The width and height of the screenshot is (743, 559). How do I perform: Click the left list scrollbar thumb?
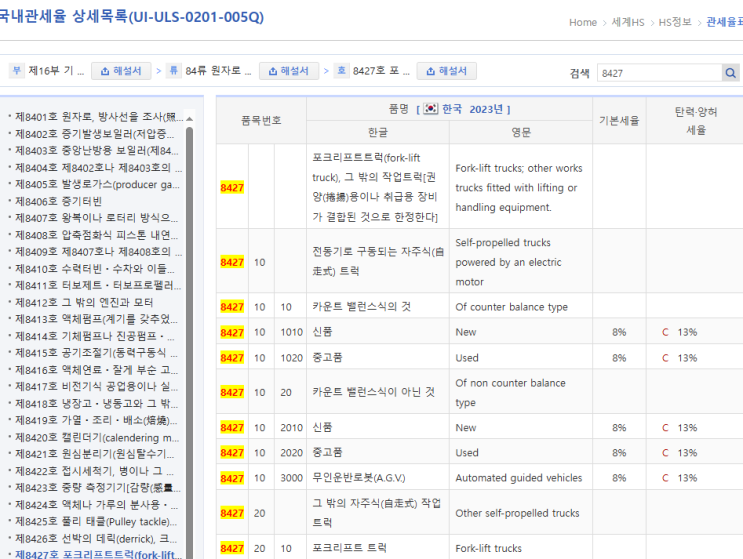click(x=190, y=343)
